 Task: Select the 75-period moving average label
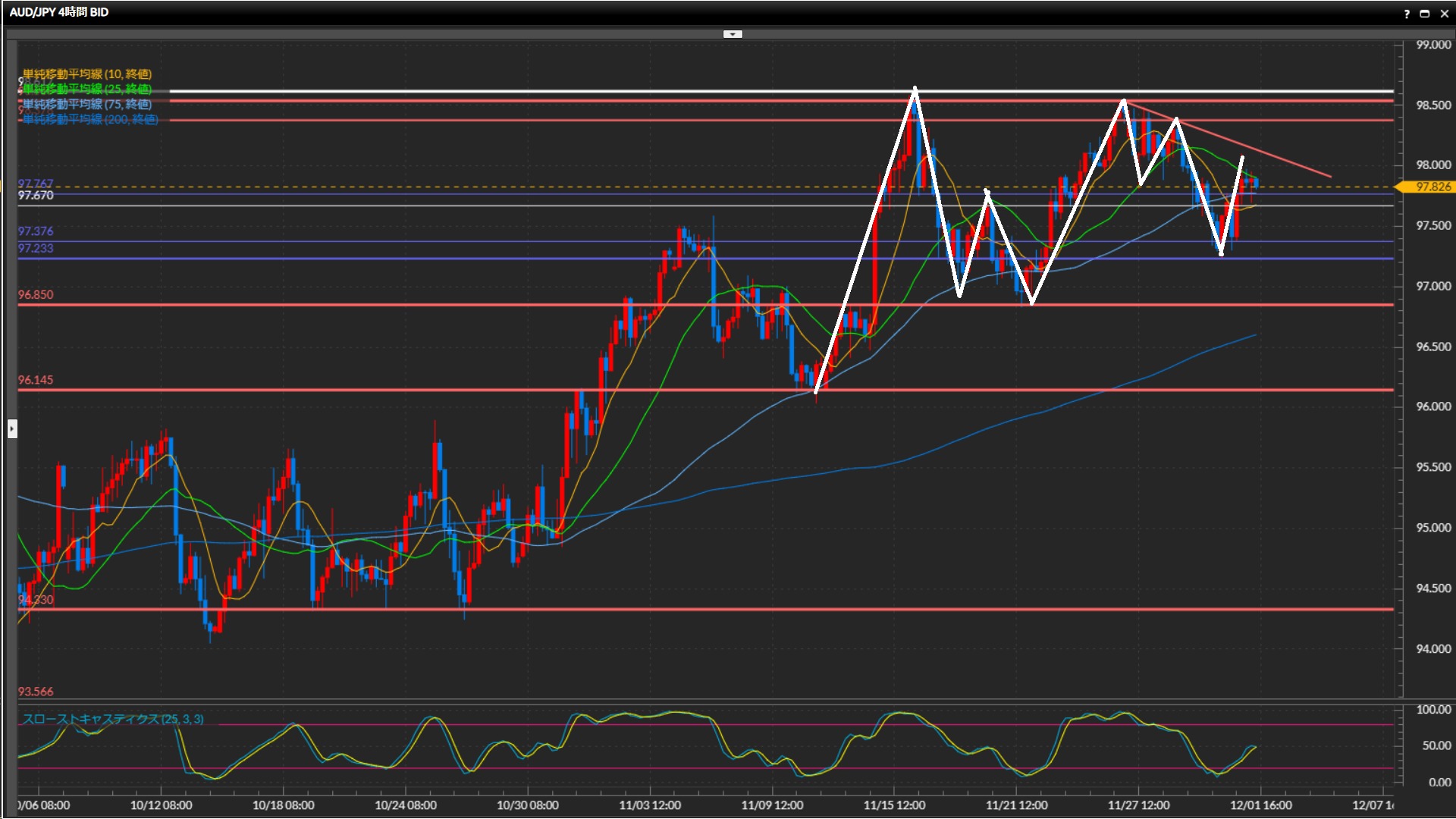87,104
